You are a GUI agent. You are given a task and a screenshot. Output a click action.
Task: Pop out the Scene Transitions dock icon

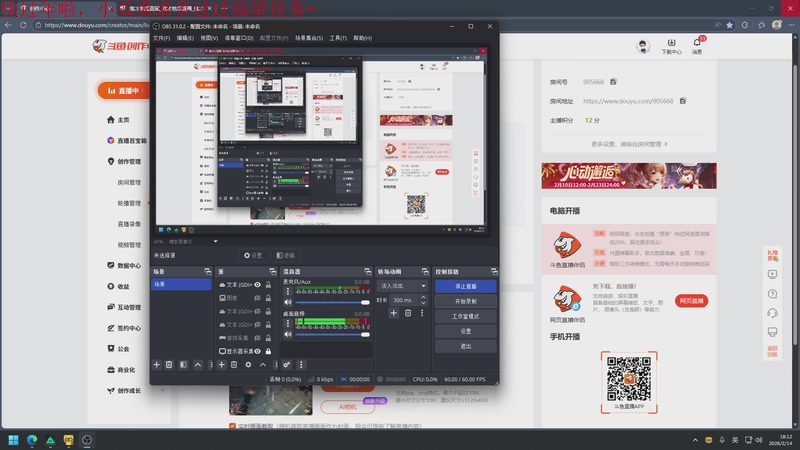425,271
